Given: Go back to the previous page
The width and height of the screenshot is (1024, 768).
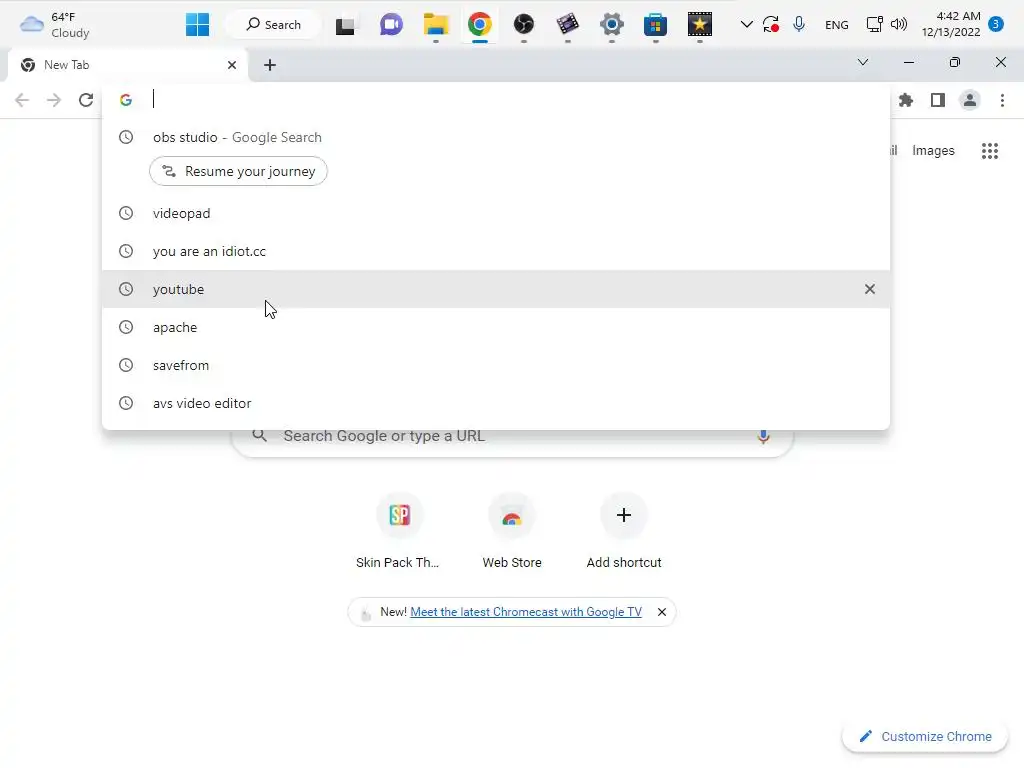Looking at the screenshot, I should click(x=22, y=100).
